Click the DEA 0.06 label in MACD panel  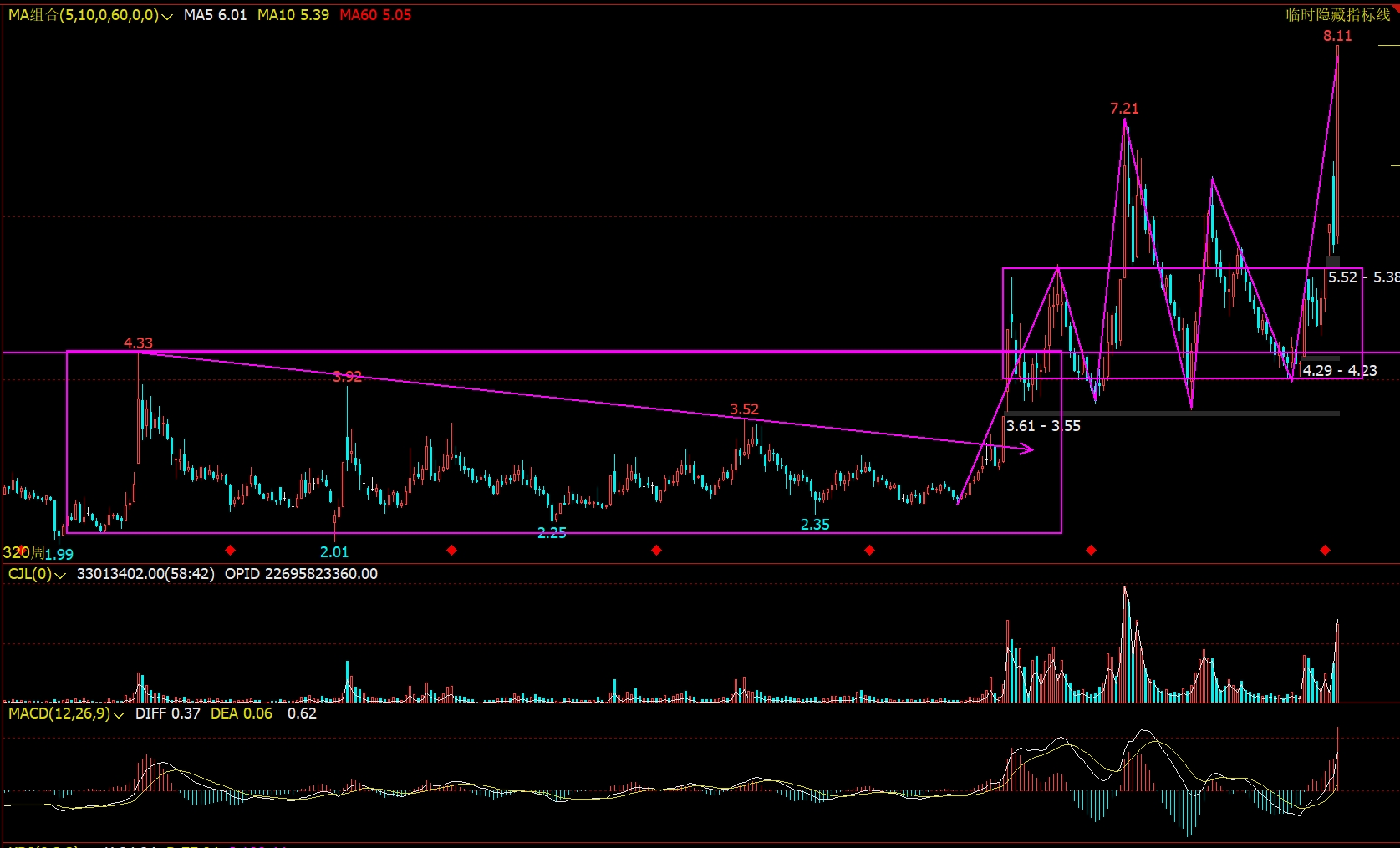241,713
